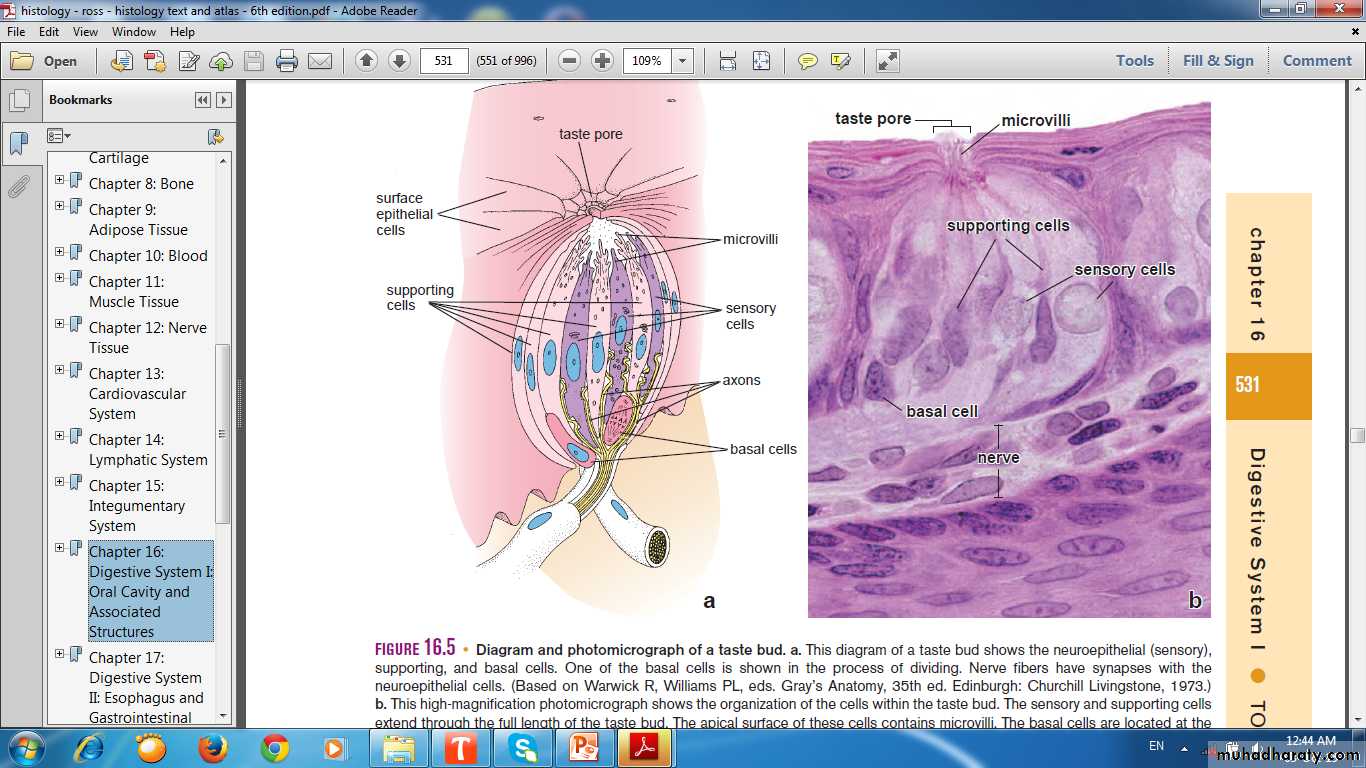Open the Tools pane

tap(1134, 61)
